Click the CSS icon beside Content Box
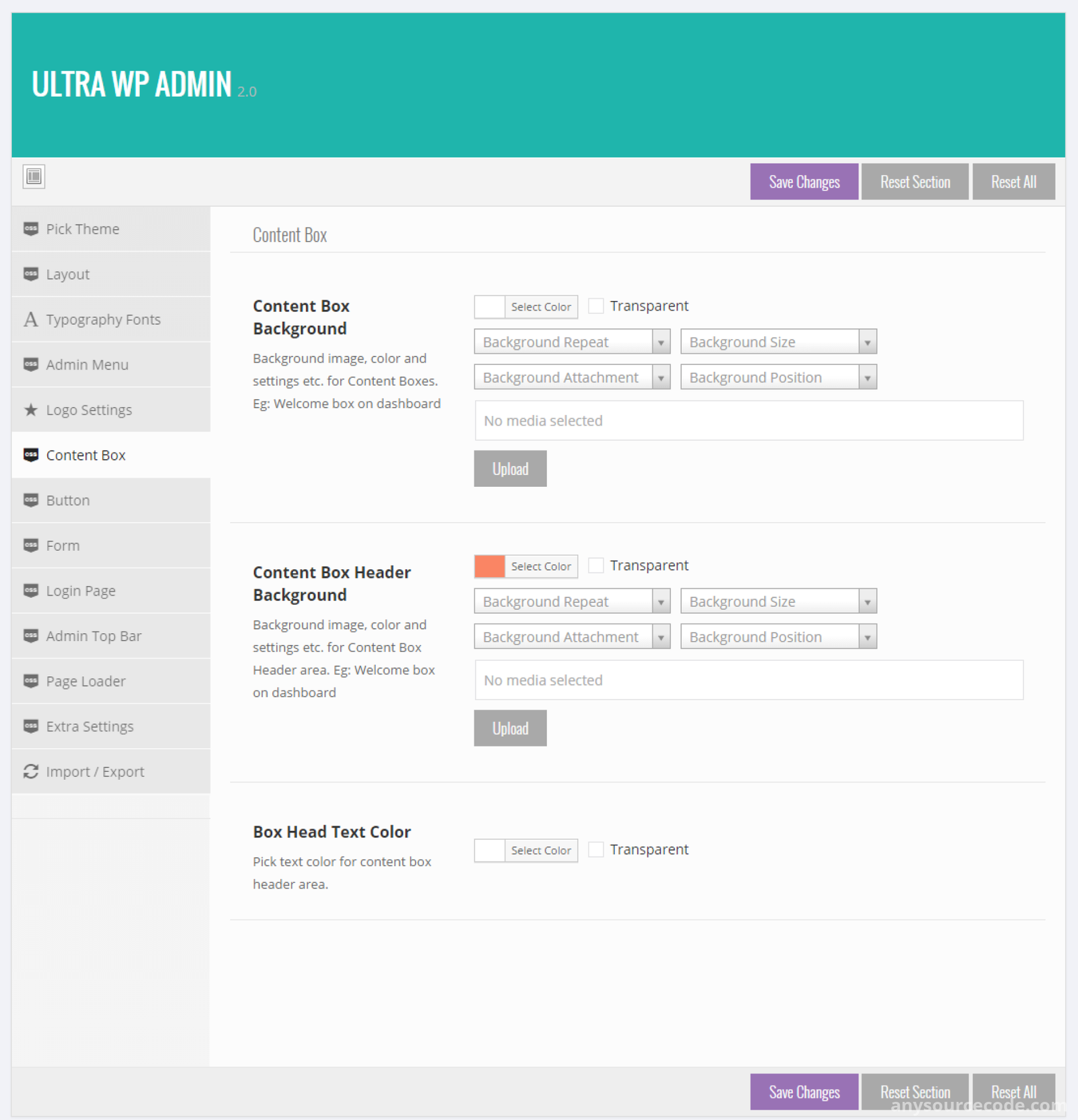This screenshot has width=1078, height=1120. click(x=31, y=455)
